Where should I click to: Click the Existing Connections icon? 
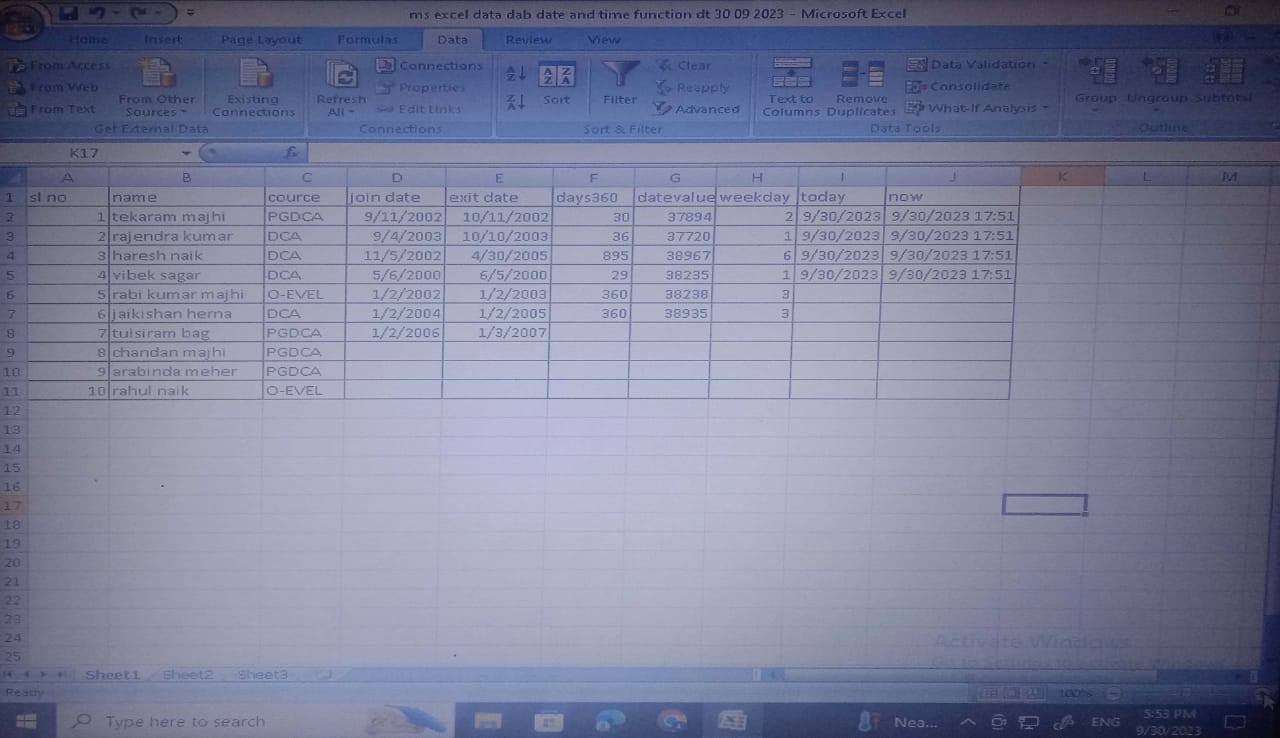(x=254, y=76)
